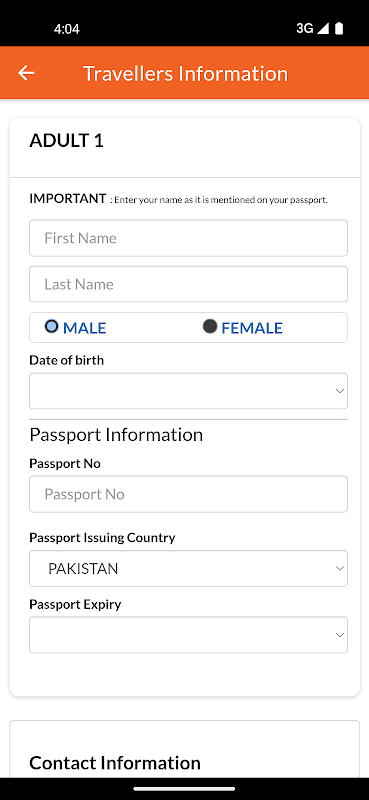Click the Passport Expiry chevron arrow
This screenshot has width=369, height=800.
tap(339, 635)
